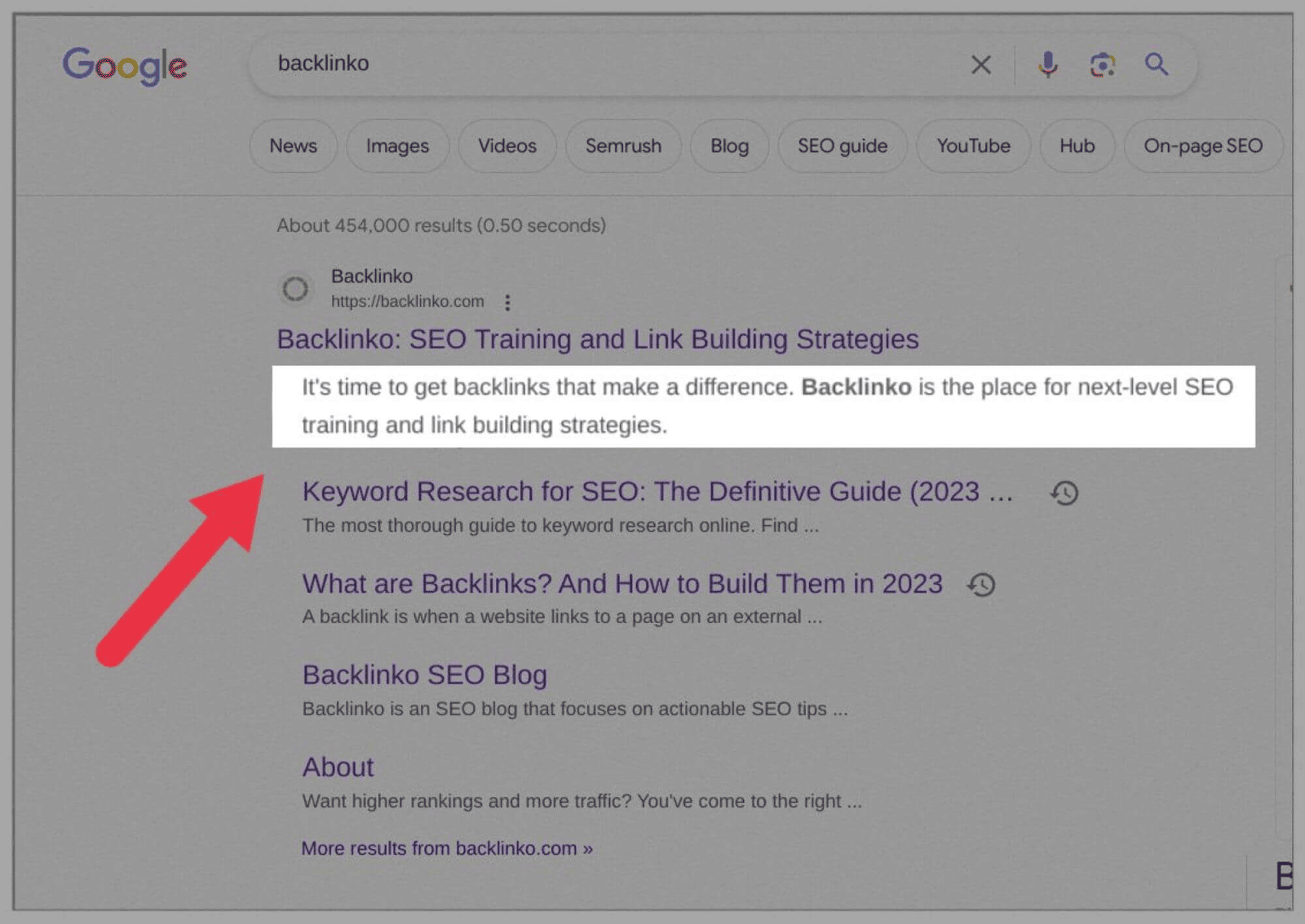
Task: Enable the Semrush filter chip
Action: [x=623, y=146]
